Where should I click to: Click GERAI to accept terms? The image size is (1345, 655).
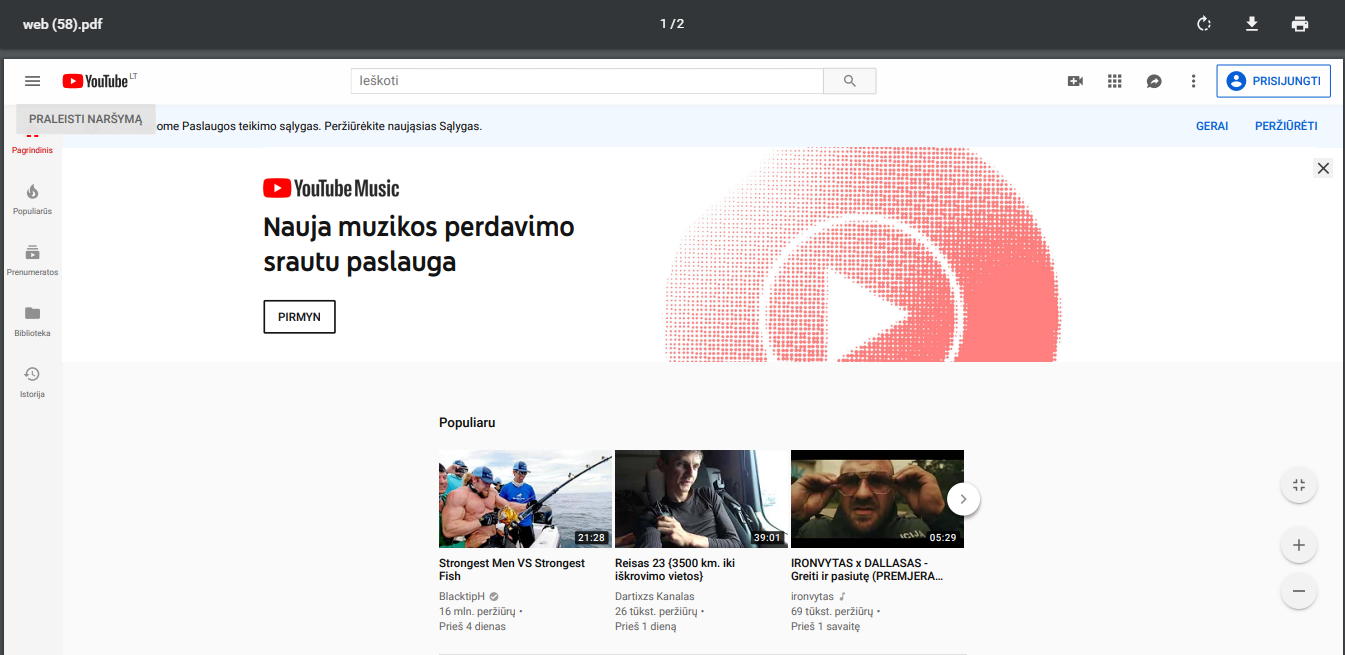pyautogui.click(x=1212, y=126)
